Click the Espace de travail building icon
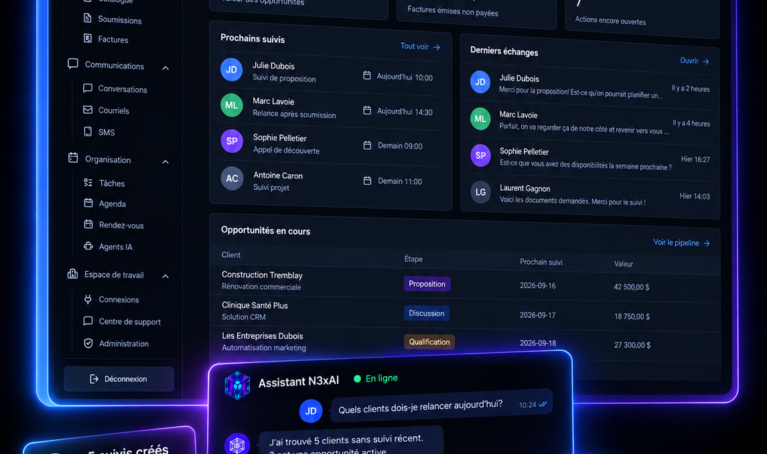767x454 pixels. tap(72, 274)
